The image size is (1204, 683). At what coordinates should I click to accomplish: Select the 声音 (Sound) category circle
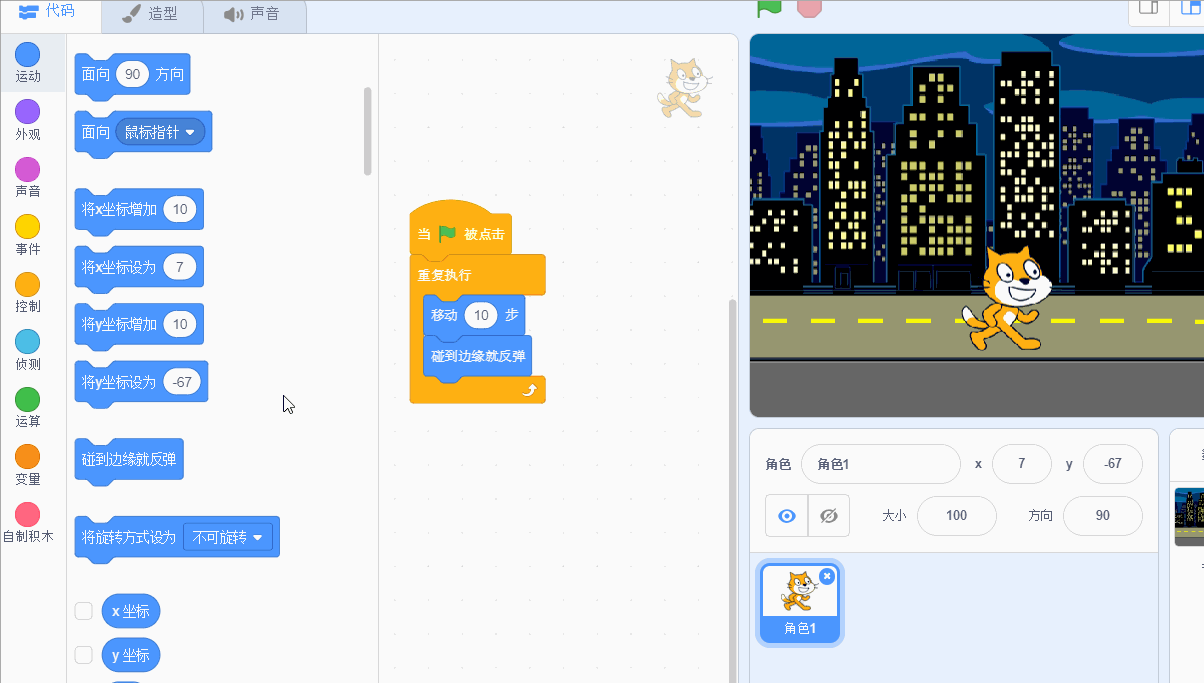click(x=28, y=169)
